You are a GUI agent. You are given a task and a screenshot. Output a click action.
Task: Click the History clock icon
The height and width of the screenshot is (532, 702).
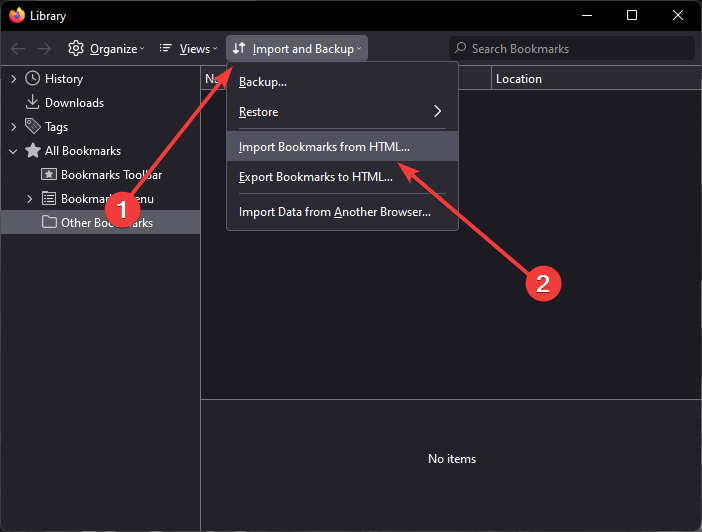[x=33, y=79]
